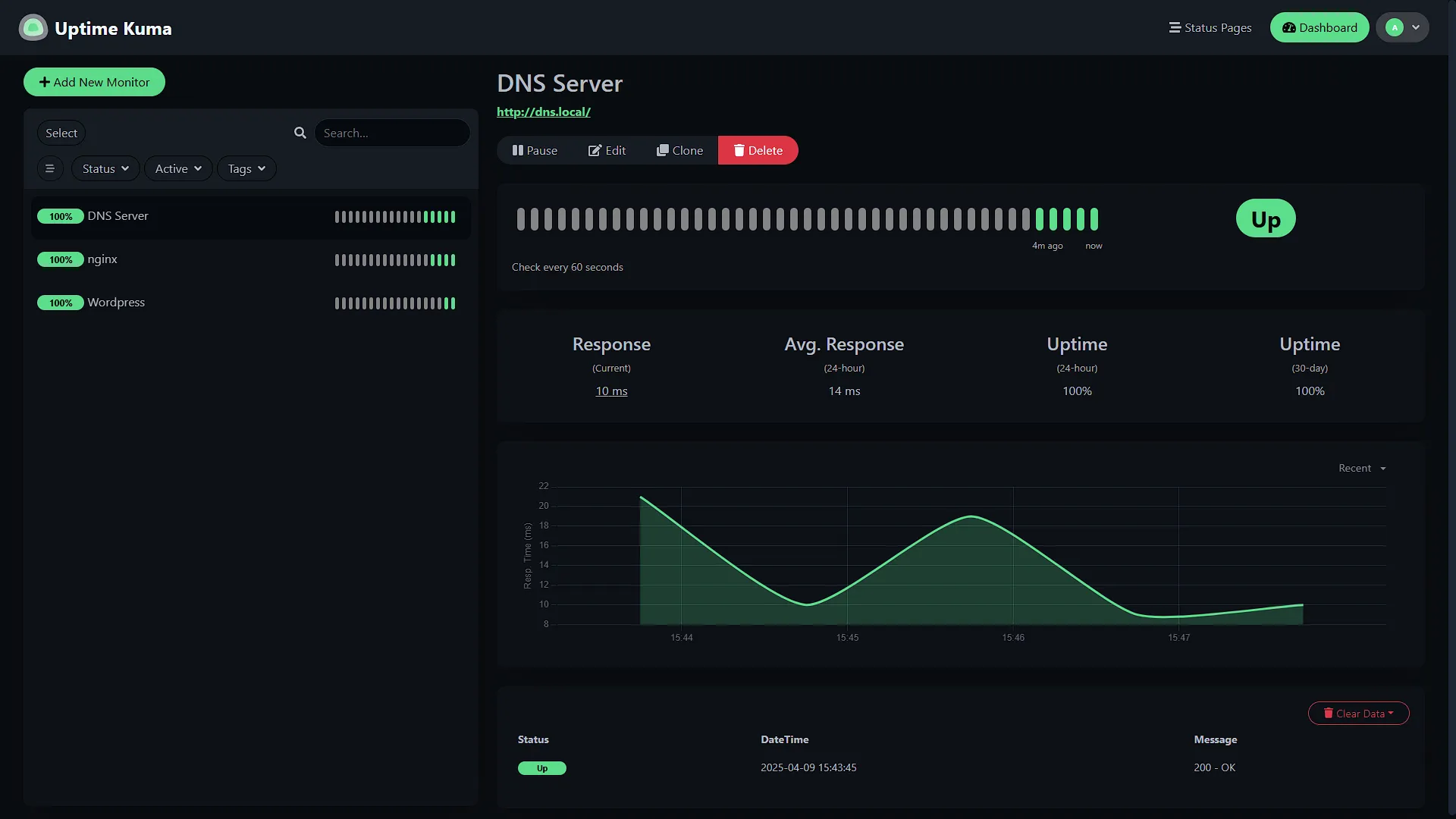The width and height of the screenshot is (1456, 819).
Task: Click the 100% badge for nginx
Action: (x=61, y=259)
